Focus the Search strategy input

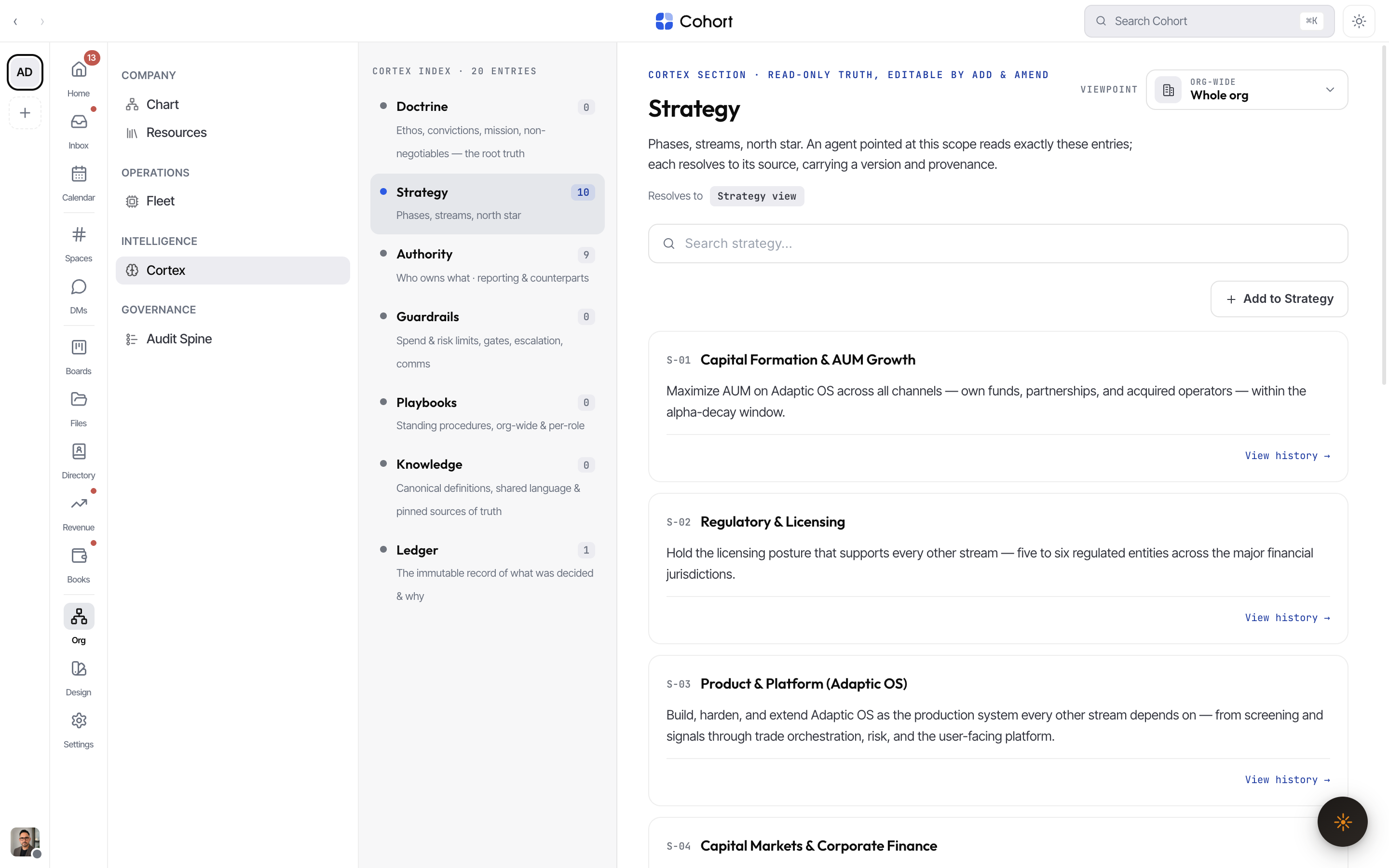tap(997, 244)
